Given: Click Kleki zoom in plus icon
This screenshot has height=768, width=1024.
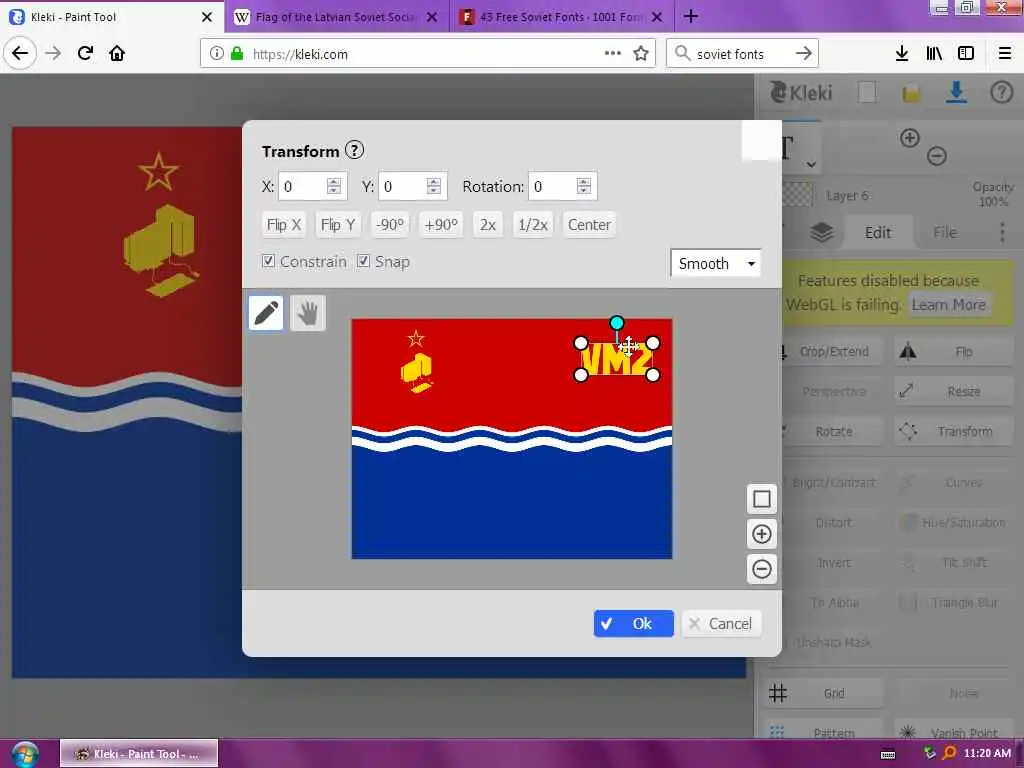Looking at the screenshot, I should (x=910, y=138).
